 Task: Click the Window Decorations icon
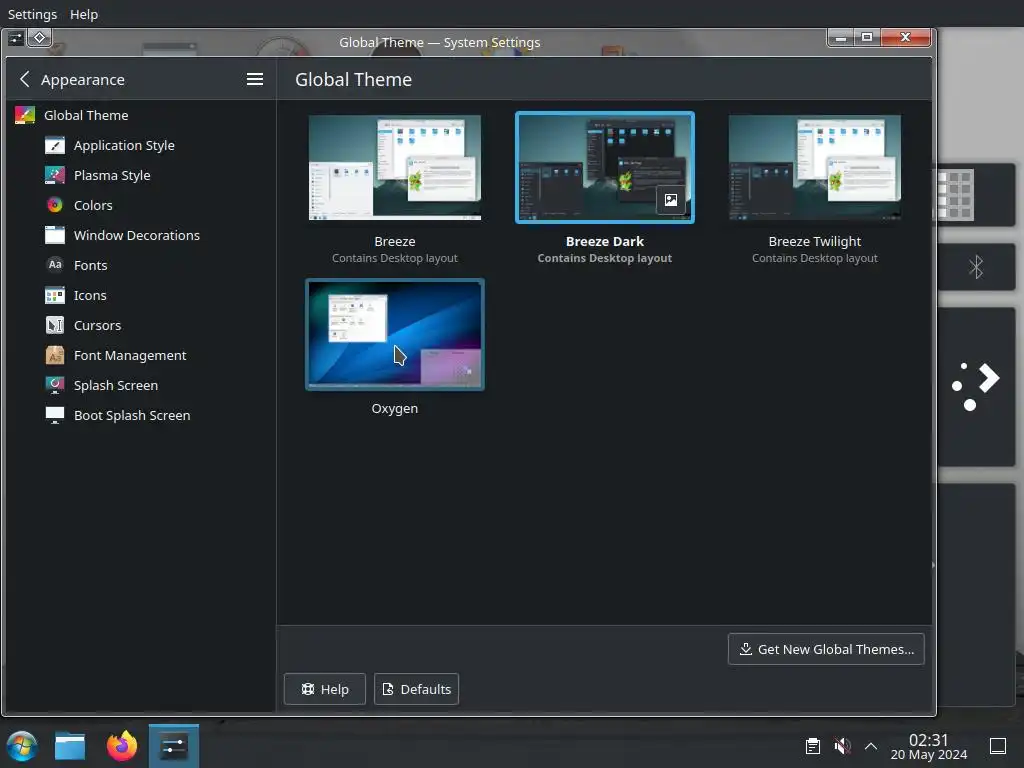pyautogui.click(x=55, y=235)
